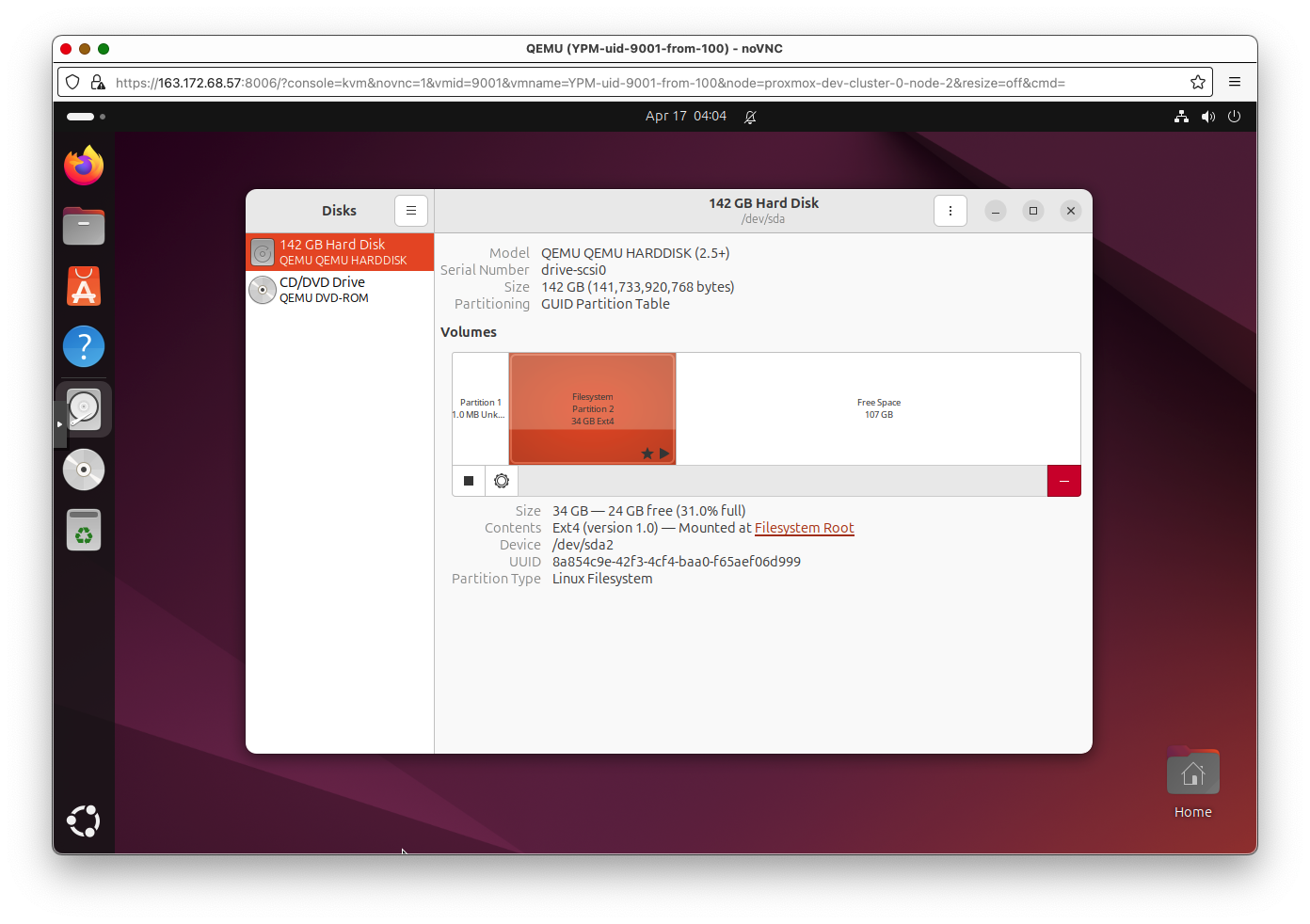Unmount the selected partition with stop button
This screenshot has height=924, width=1310.
(469, 481)
